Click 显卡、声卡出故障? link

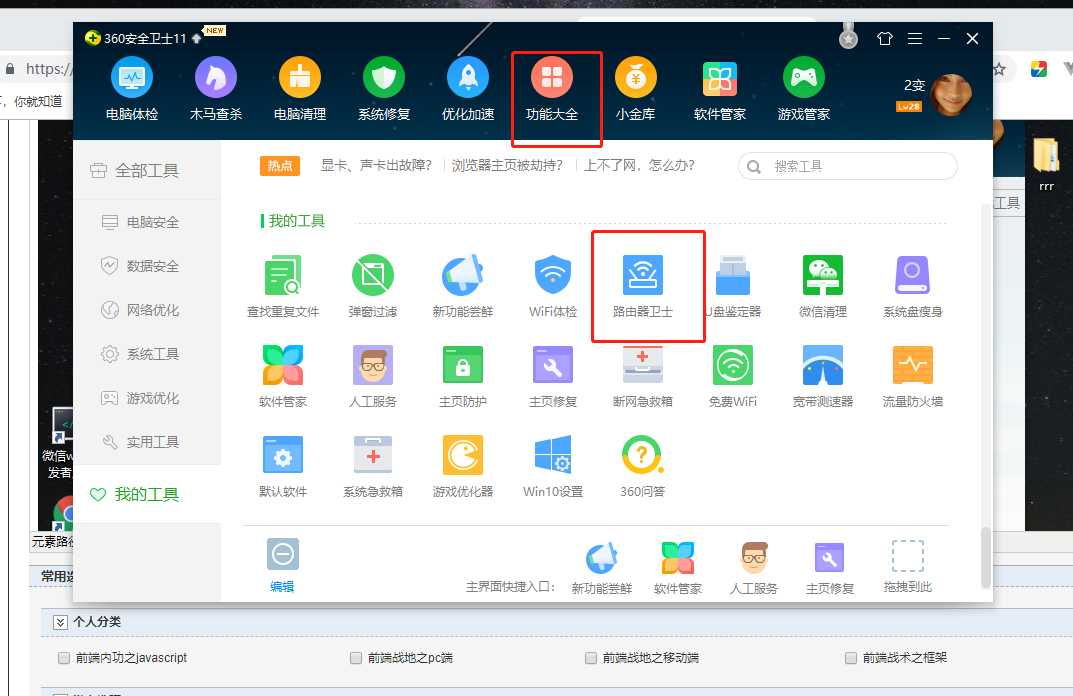tap(376, 166)
